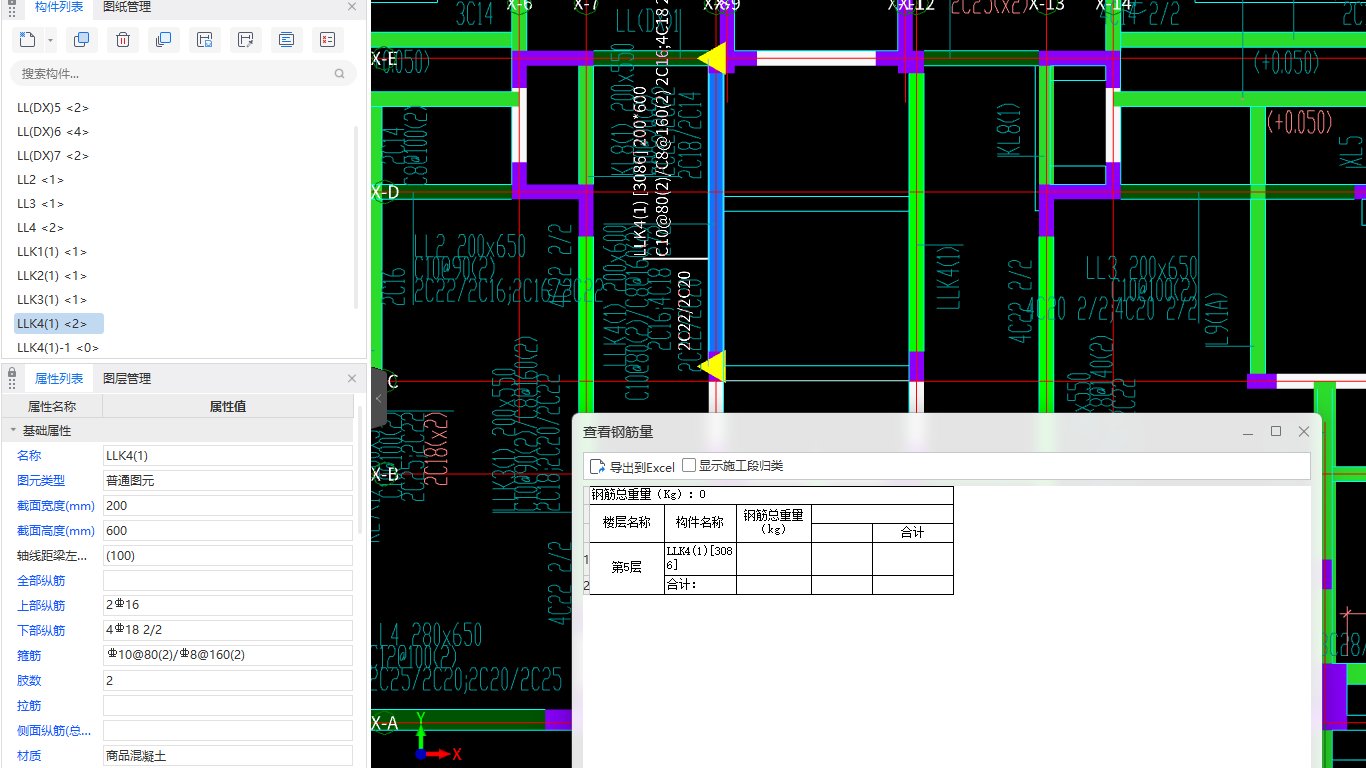Screen dimensions: 1366x768
Task: Close the component list panel
Action: pos(352,7)
